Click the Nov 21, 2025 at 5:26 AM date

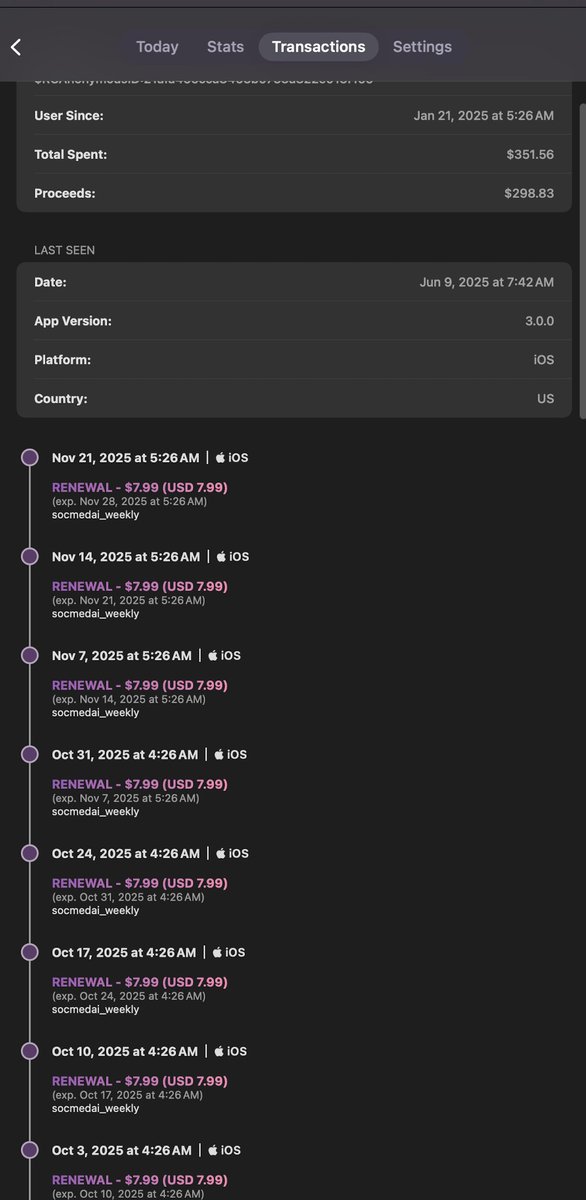pos(126,458)
